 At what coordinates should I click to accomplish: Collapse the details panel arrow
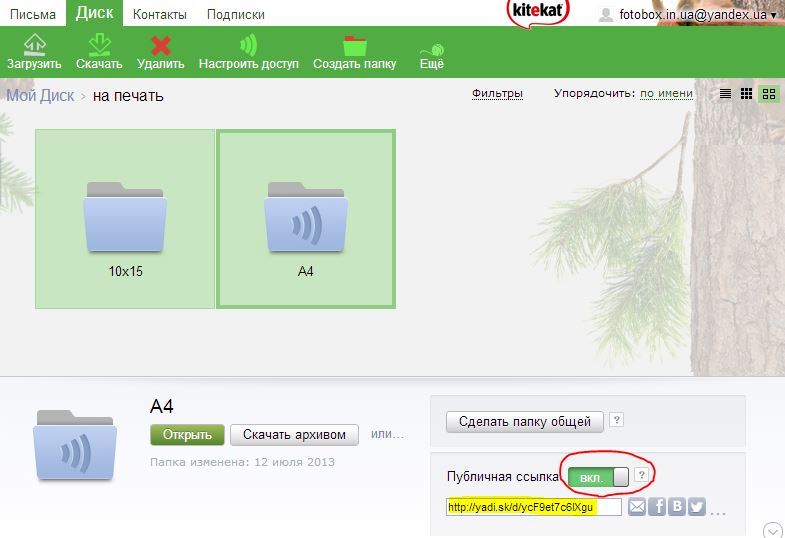771,530
